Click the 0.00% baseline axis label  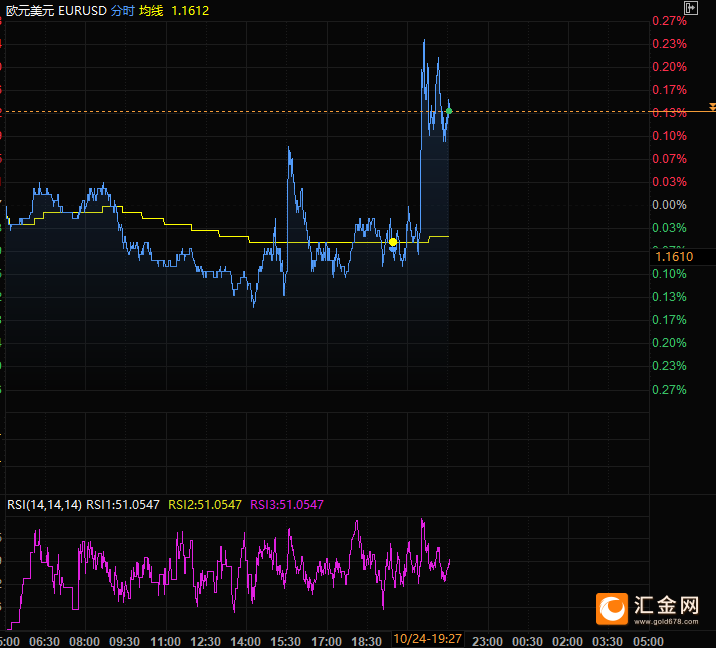(668, 205)
